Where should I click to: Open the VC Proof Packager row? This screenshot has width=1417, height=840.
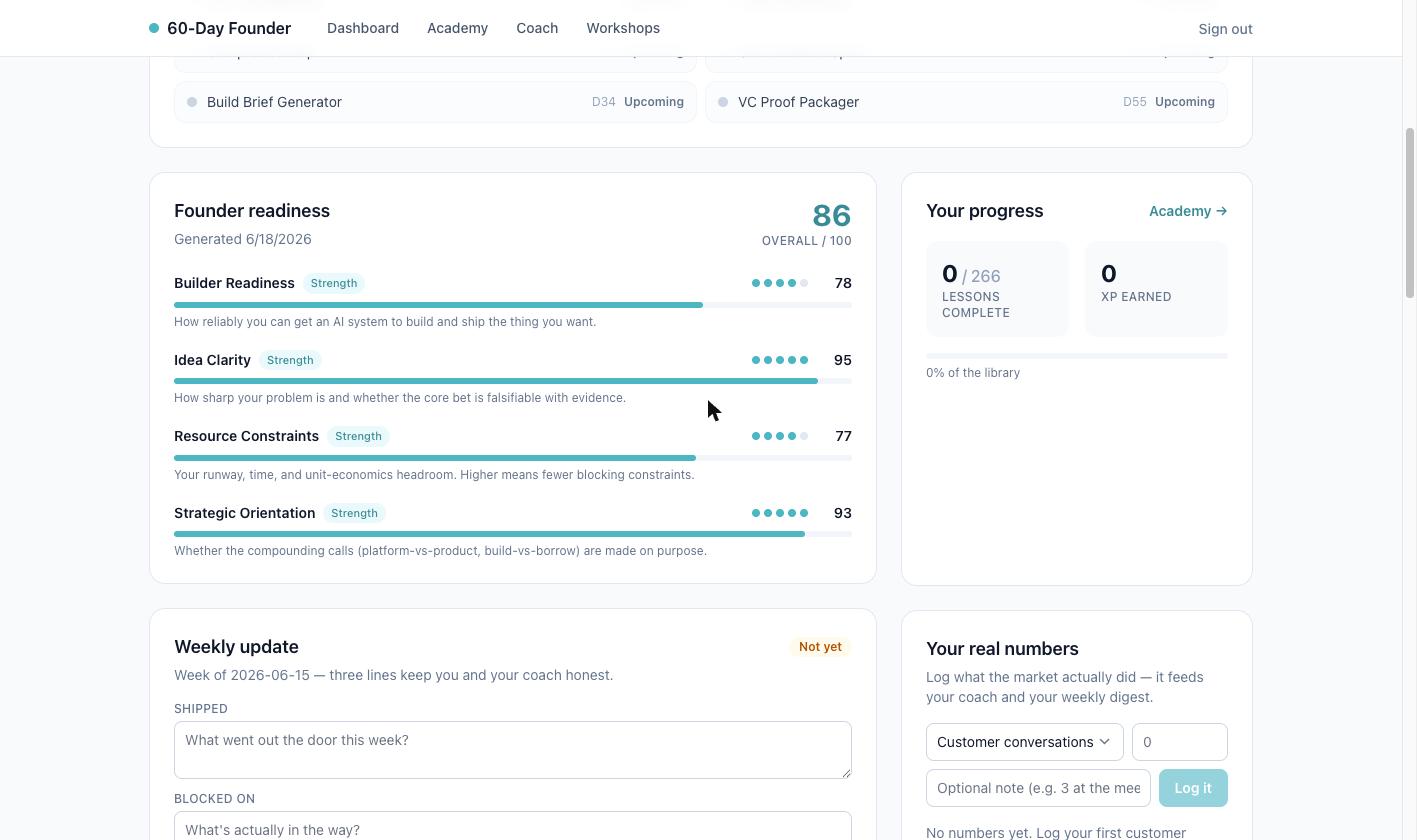[966, 102]
